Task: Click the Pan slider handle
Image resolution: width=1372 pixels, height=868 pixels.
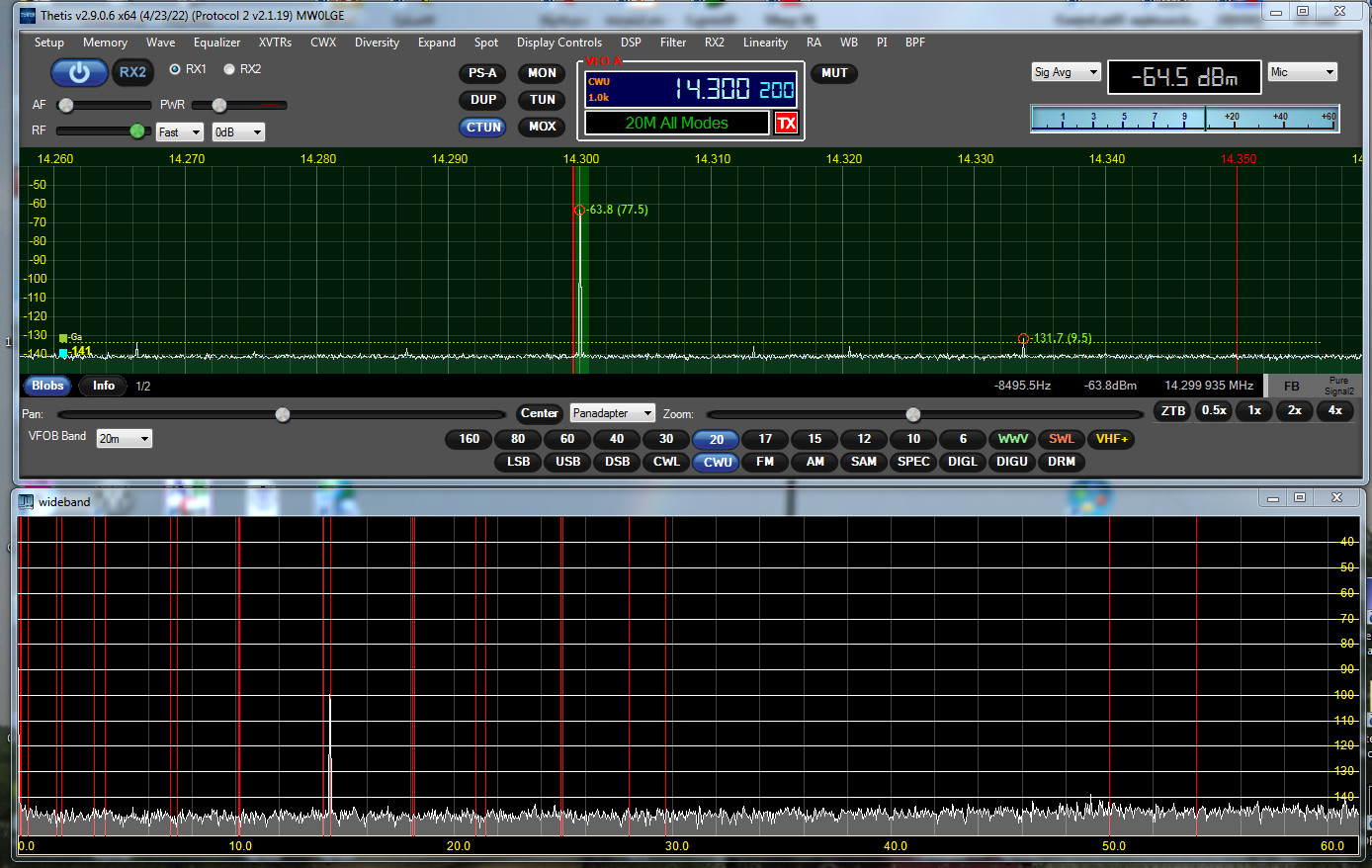Action: coord(283,414)
